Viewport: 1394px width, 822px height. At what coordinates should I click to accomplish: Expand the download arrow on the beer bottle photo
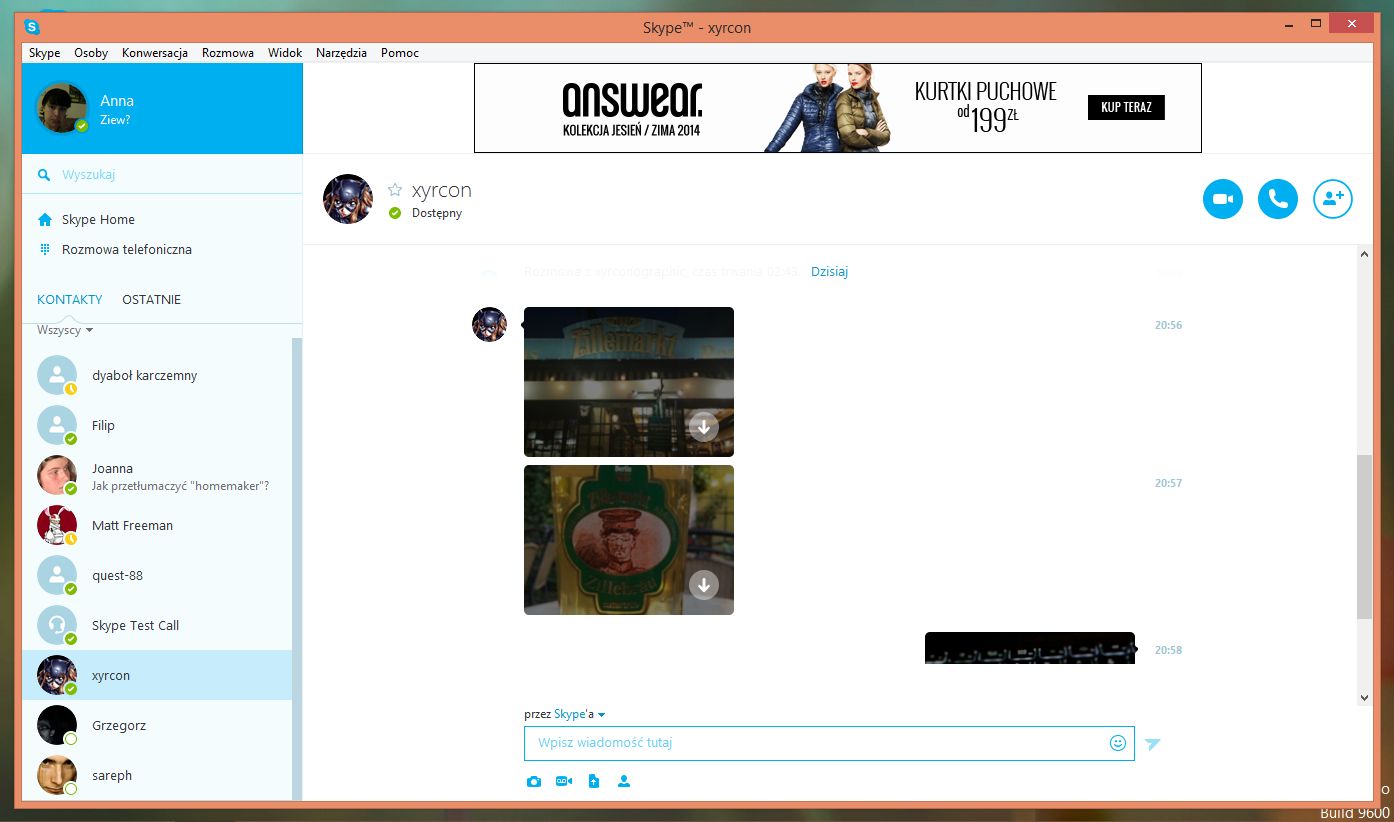(704, 584)
